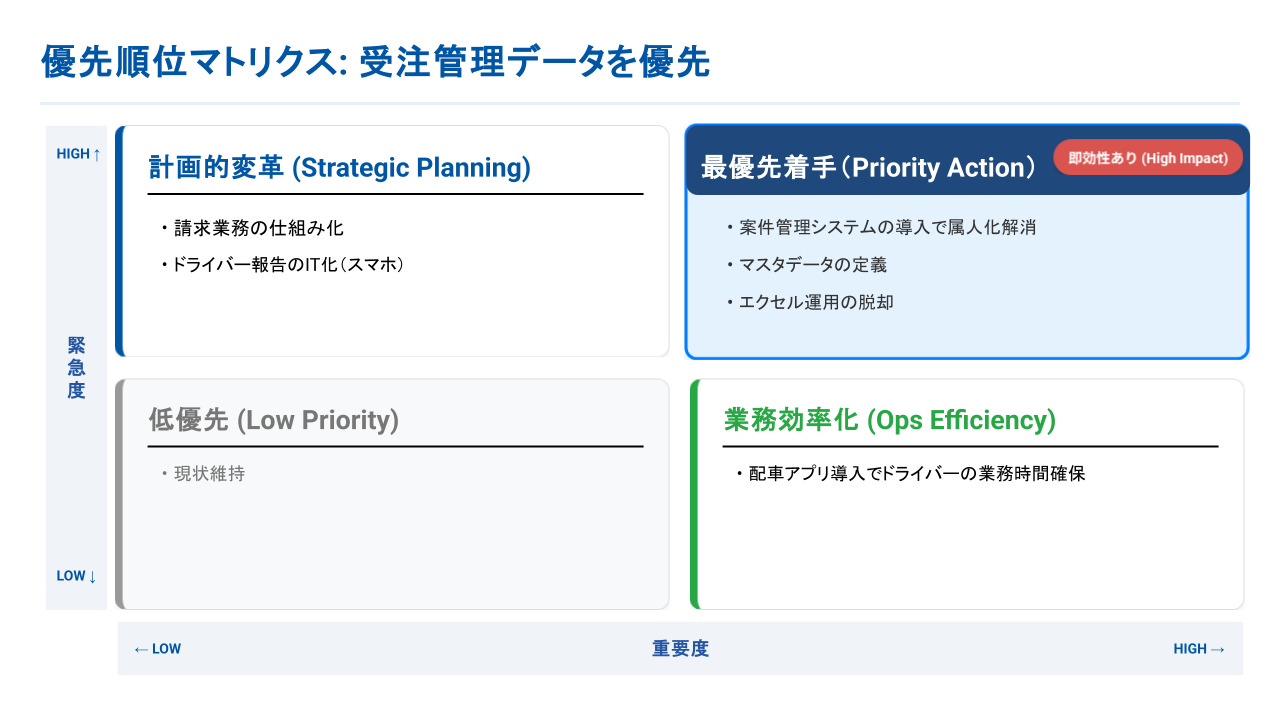The width and height of the screenshot is (1280, 720).
Task: Select the HIGH → label on horizontal axis
Action: tap(1199, 649)
